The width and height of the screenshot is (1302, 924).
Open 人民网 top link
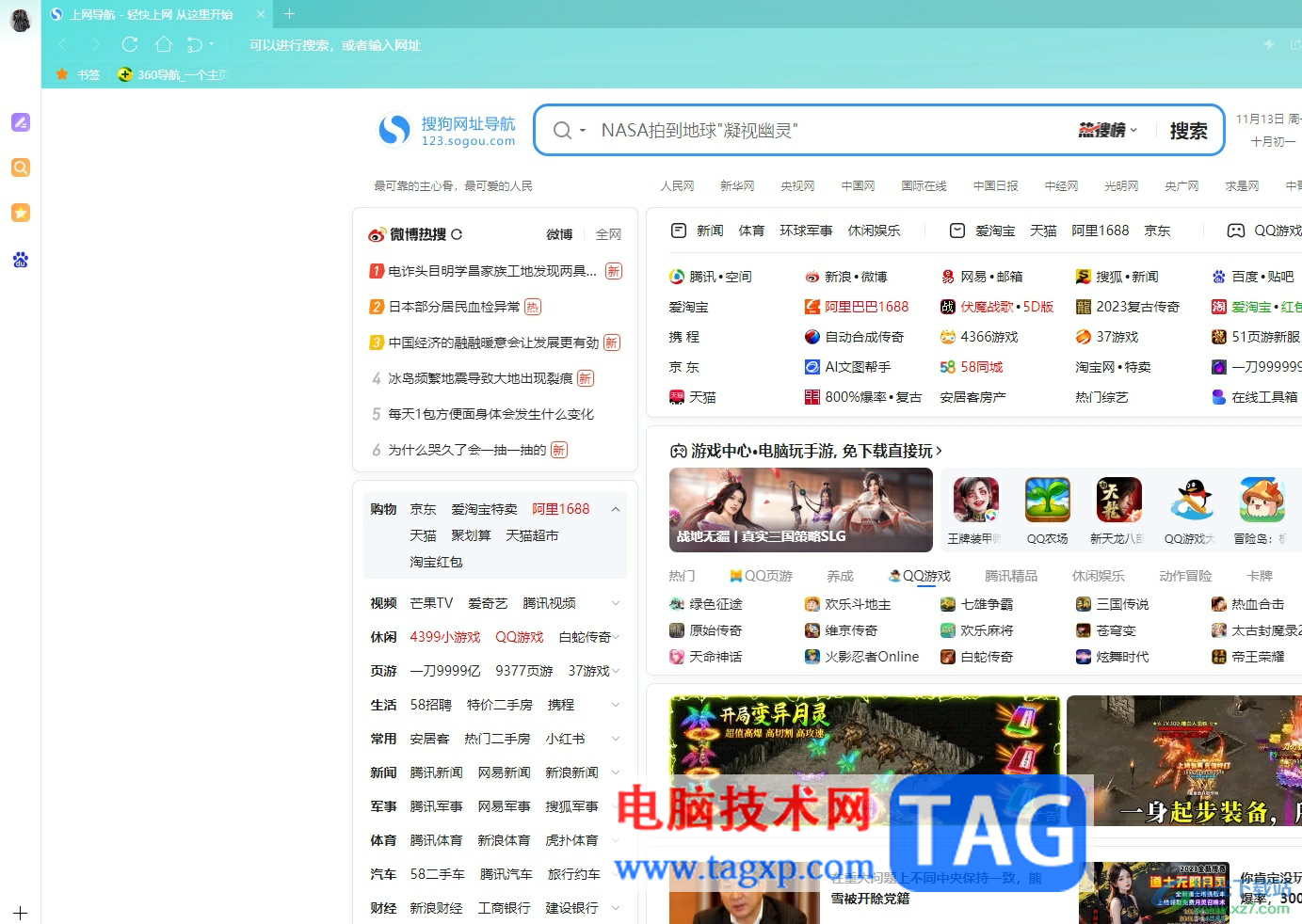pyautogui.click(x=677, y=186)
